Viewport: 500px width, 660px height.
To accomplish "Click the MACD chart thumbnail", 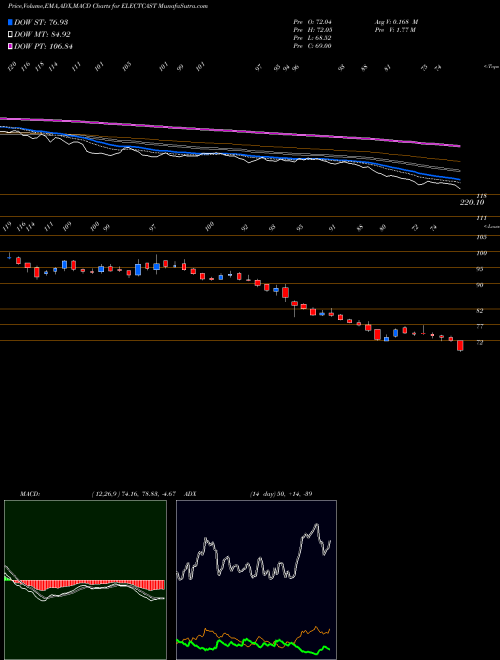I will tap(85, 580).
